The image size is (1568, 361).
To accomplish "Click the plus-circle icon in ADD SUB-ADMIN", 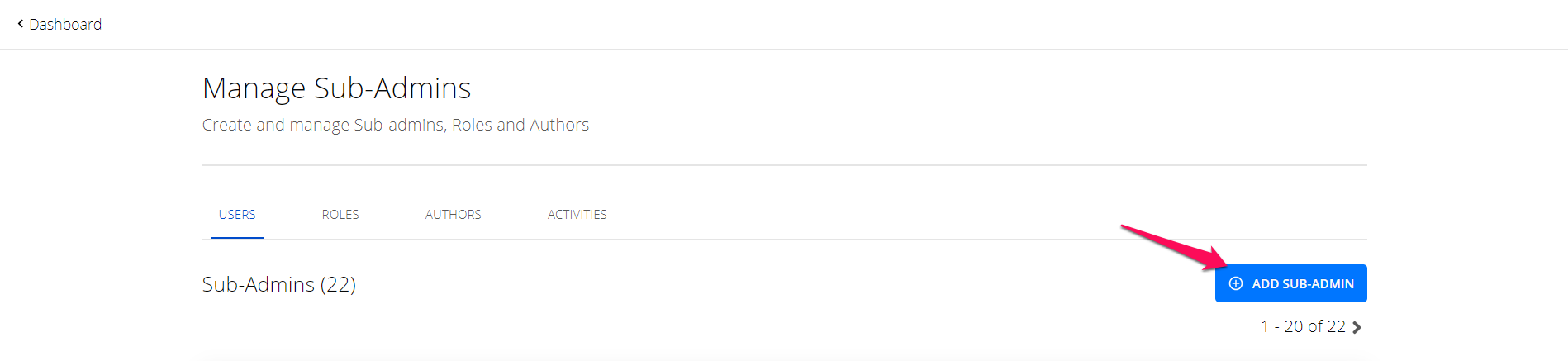I will tap(1236, 283).
